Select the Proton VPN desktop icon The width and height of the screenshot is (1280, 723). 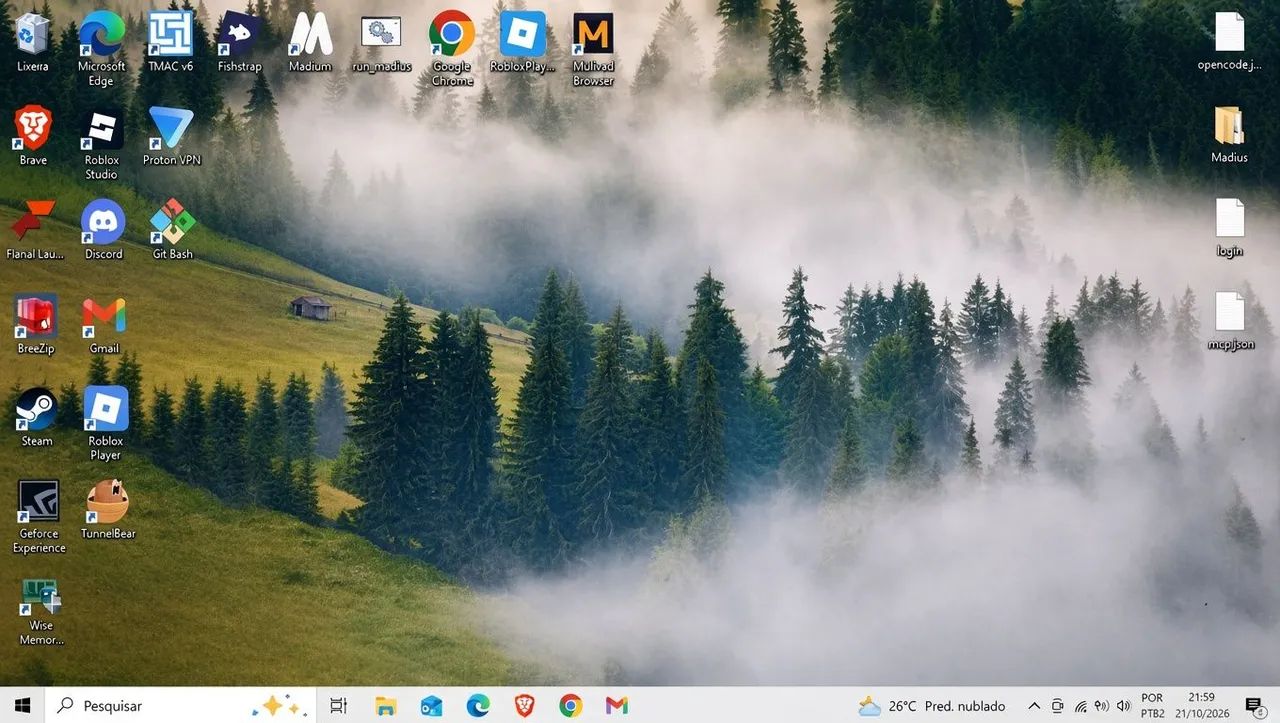172,136
